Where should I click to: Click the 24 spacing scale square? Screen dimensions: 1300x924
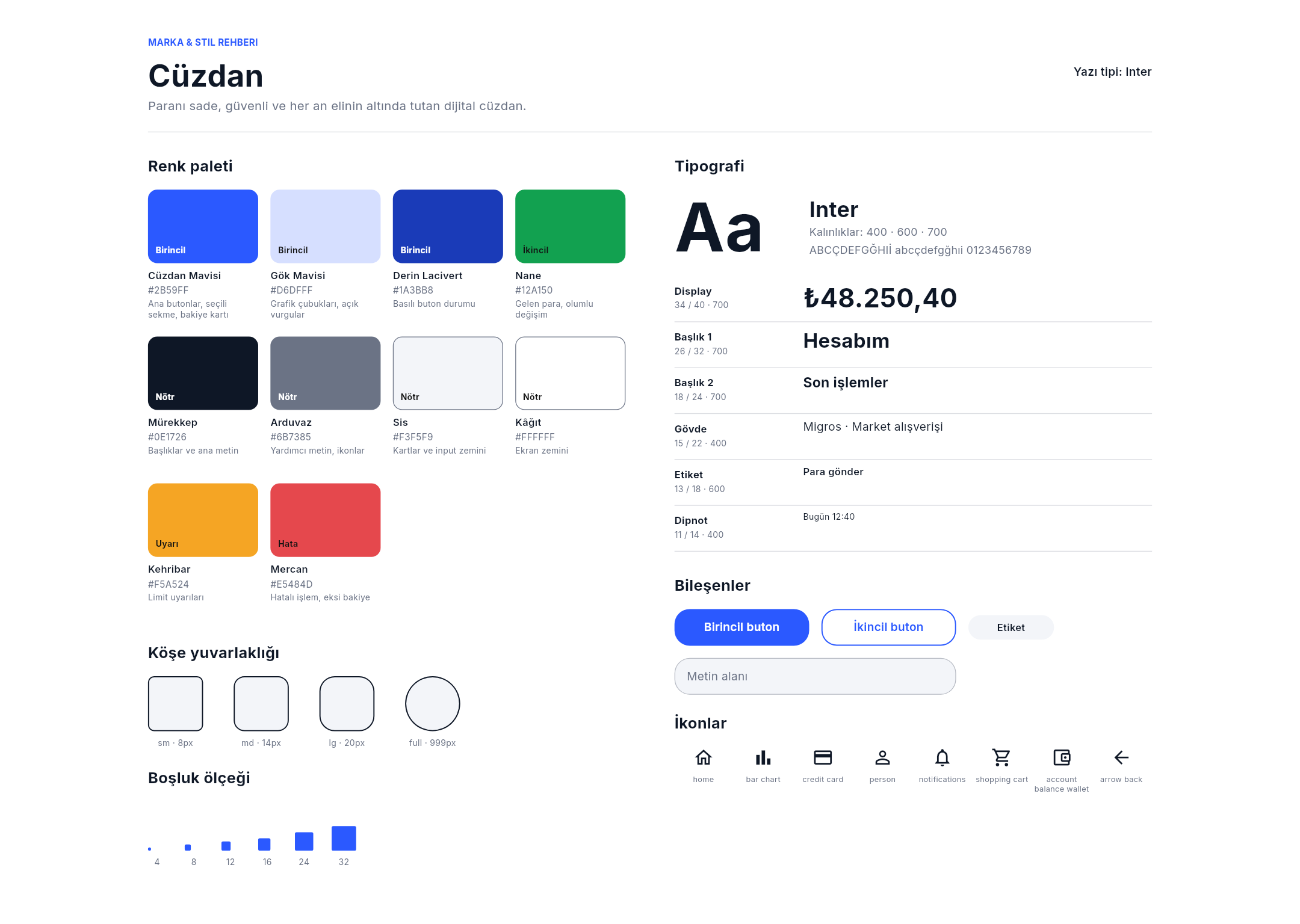point(304,841)
